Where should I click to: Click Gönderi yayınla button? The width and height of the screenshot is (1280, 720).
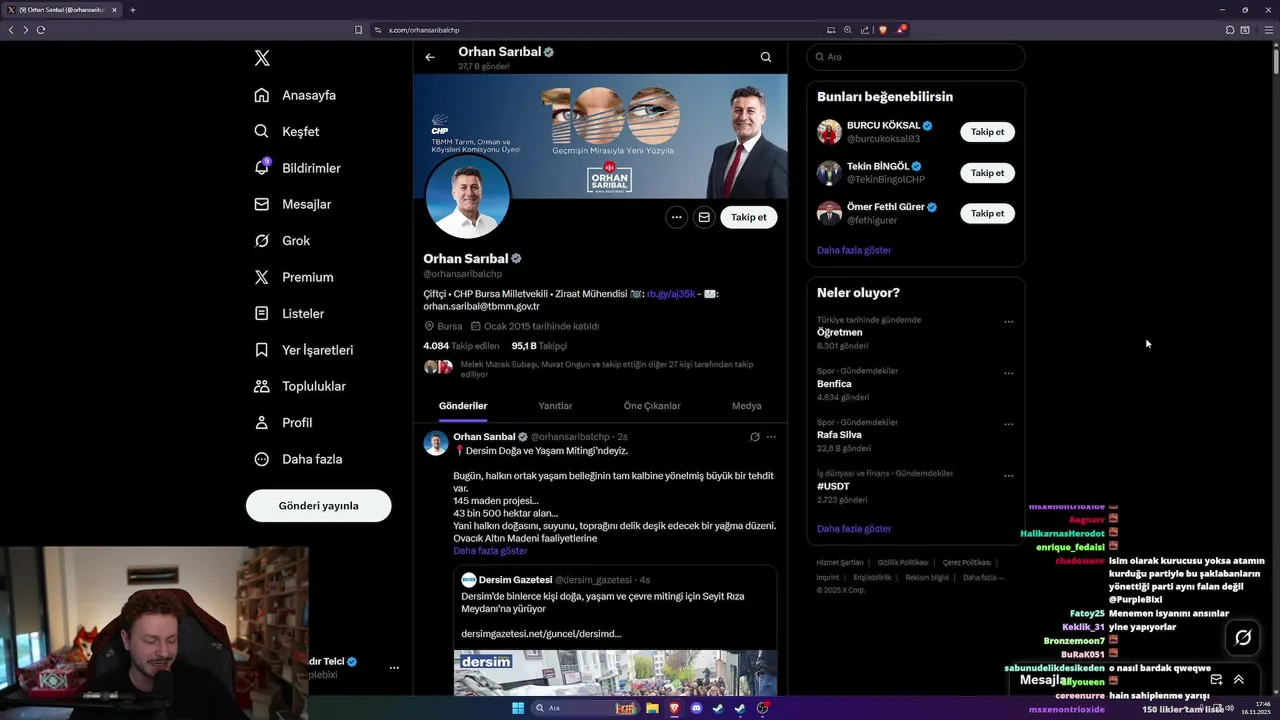pyautogui.click(x=318, y=506)
